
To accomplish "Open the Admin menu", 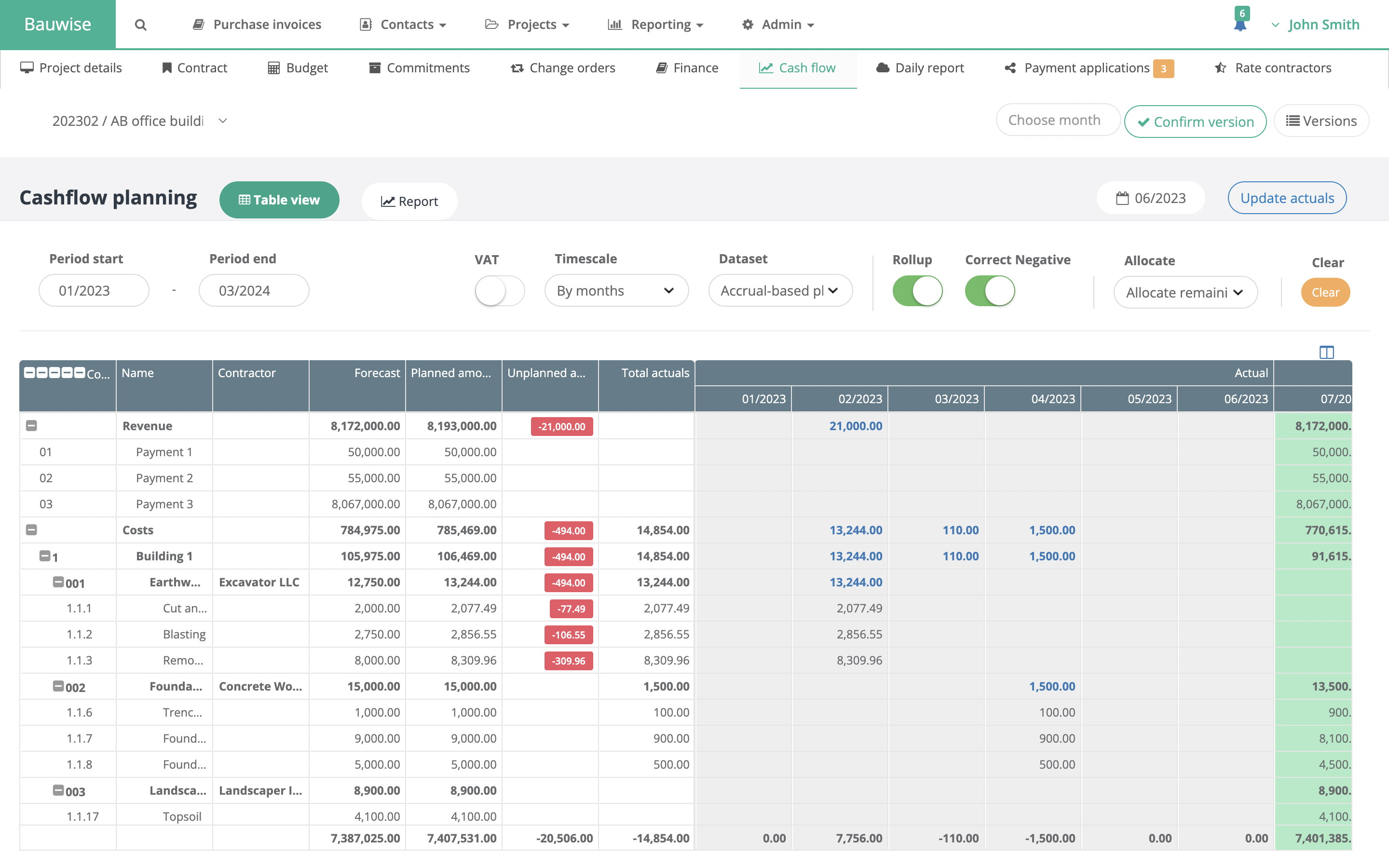I will point(778,25).
